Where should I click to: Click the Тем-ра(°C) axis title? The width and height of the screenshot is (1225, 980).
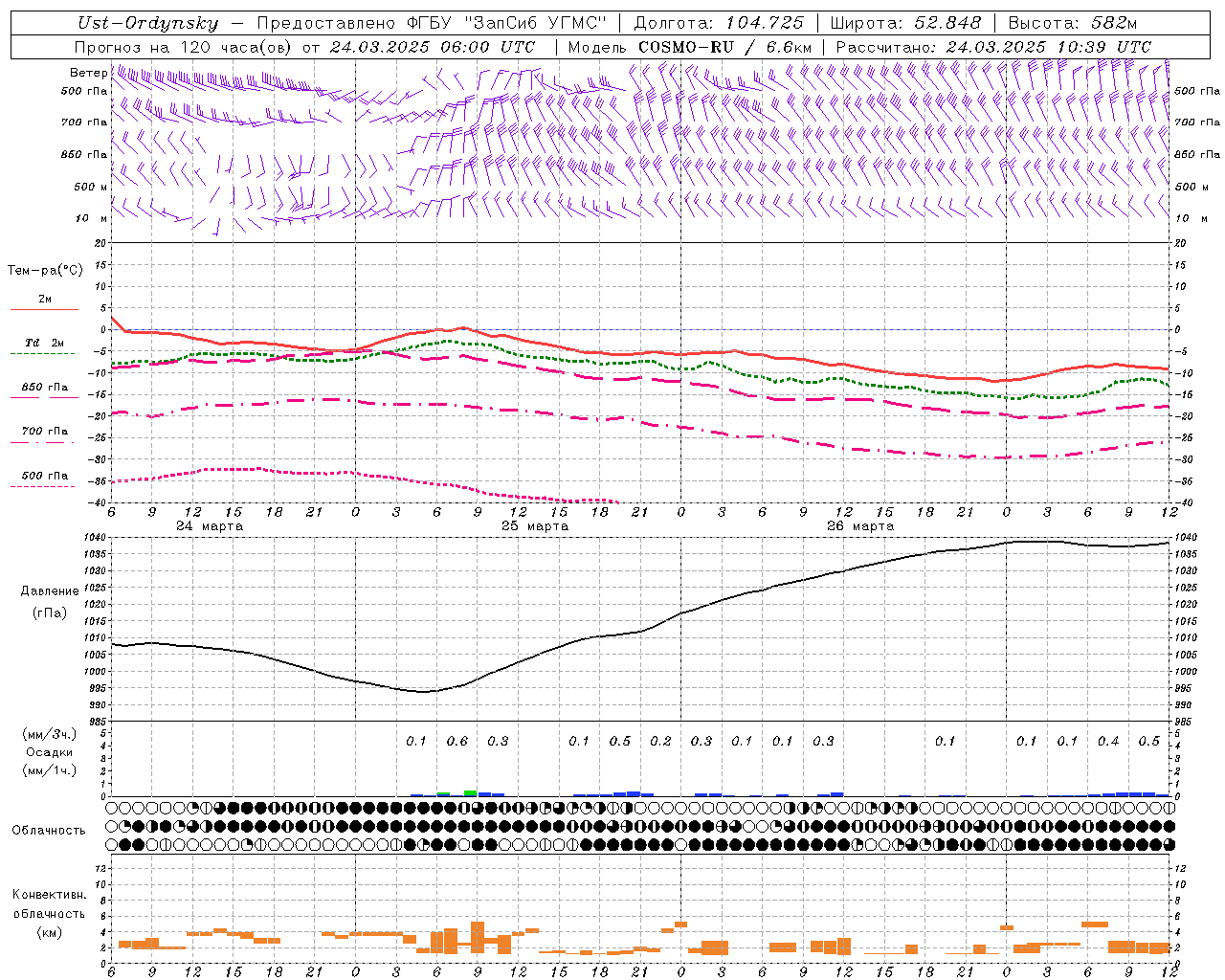point(45,271)
